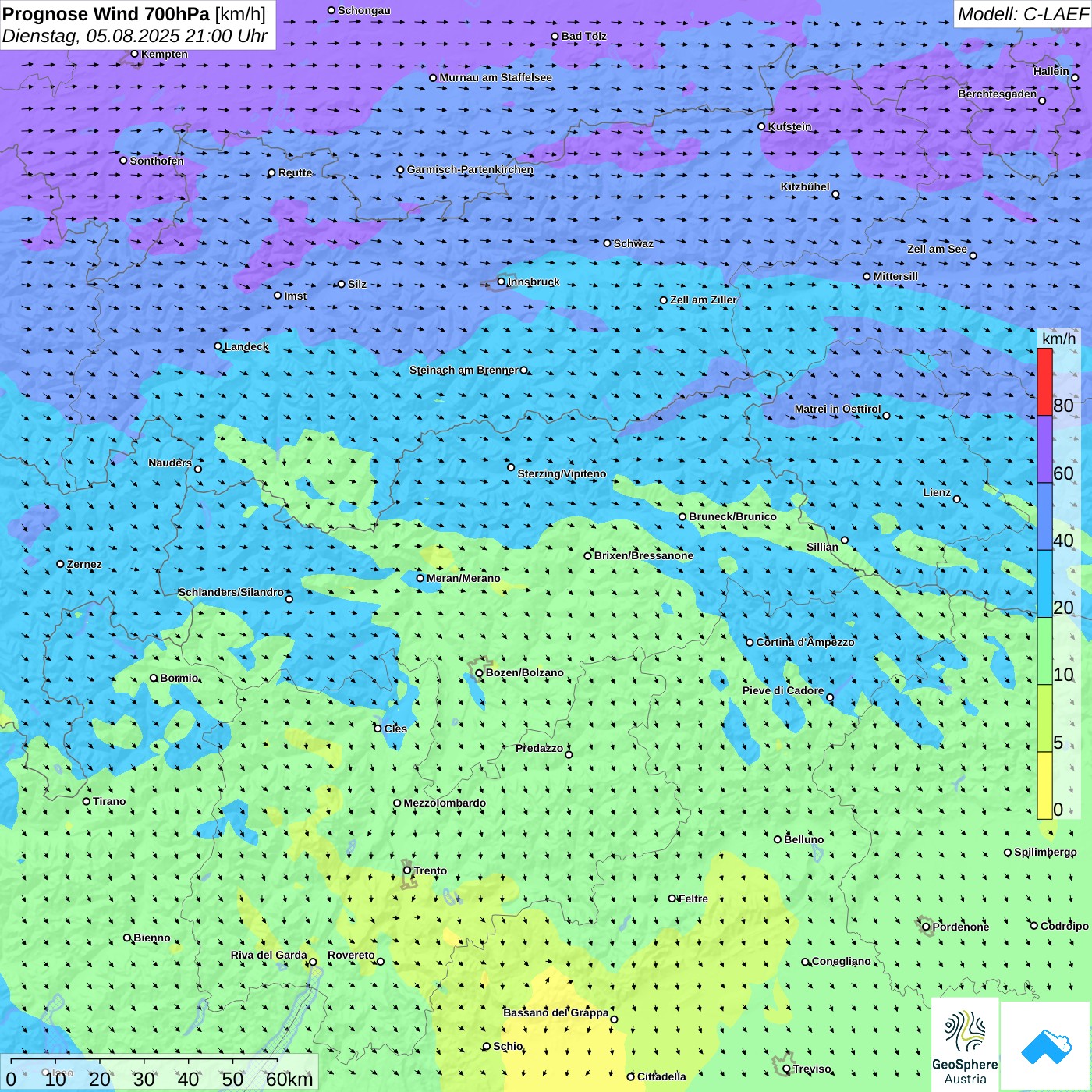Select the Bormio label
Viewport: 1092px width, 1092px height.
coord(179,678)
